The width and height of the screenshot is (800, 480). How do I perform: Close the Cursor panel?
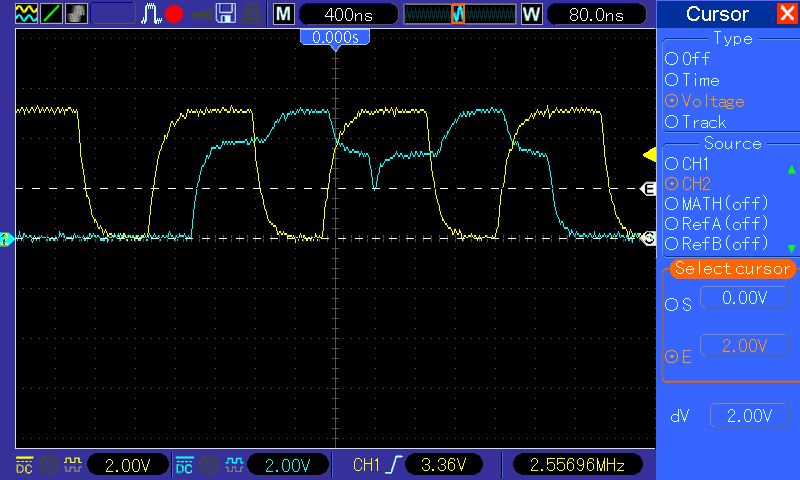786,14
